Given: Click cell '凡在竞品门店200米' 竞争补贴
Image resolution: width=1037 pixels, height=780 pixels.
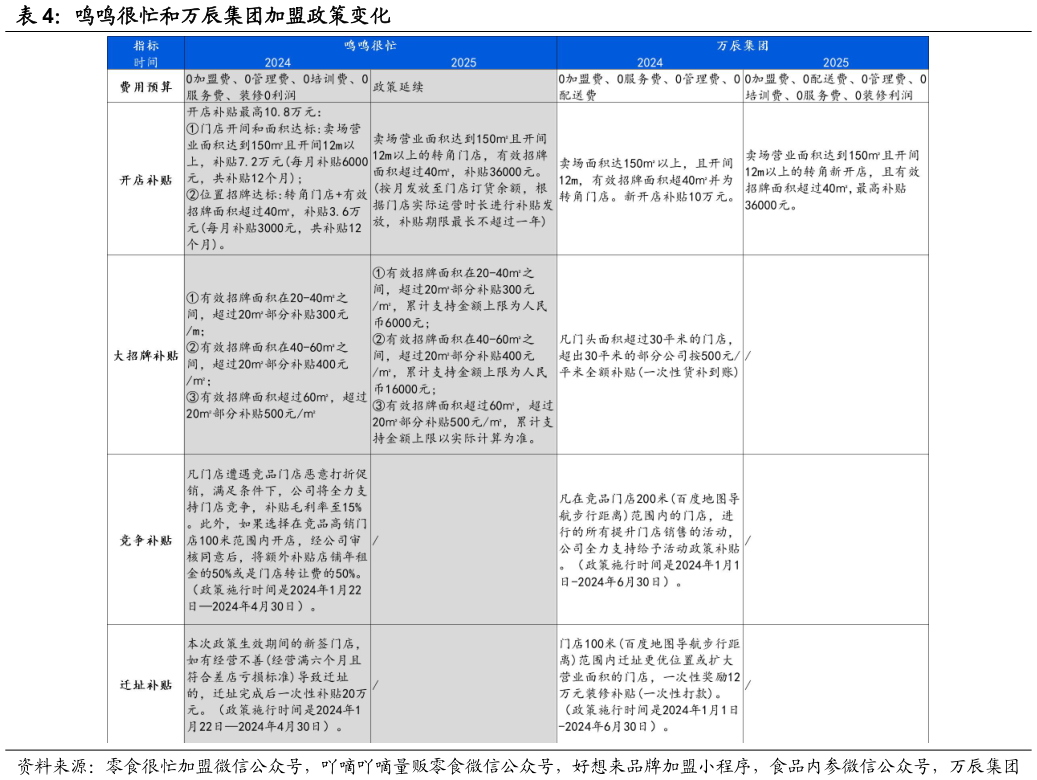Looking at the screenshot, I should 649,541.
